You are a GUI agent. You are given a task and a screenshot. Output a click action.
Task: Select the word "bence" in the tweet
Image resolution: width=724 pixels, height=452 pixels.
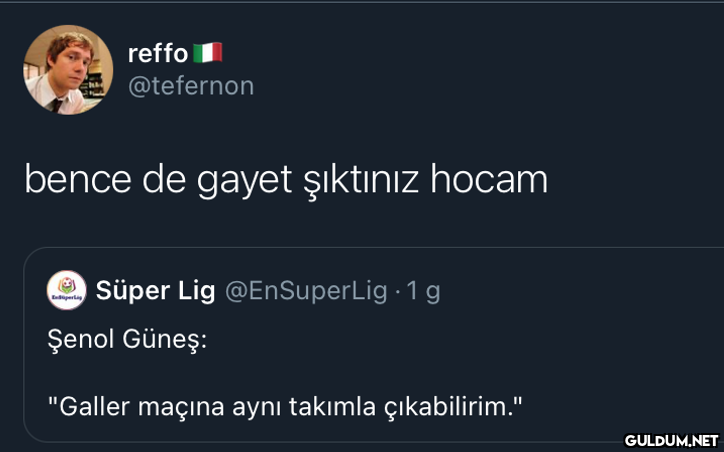[x=78, y=179]
